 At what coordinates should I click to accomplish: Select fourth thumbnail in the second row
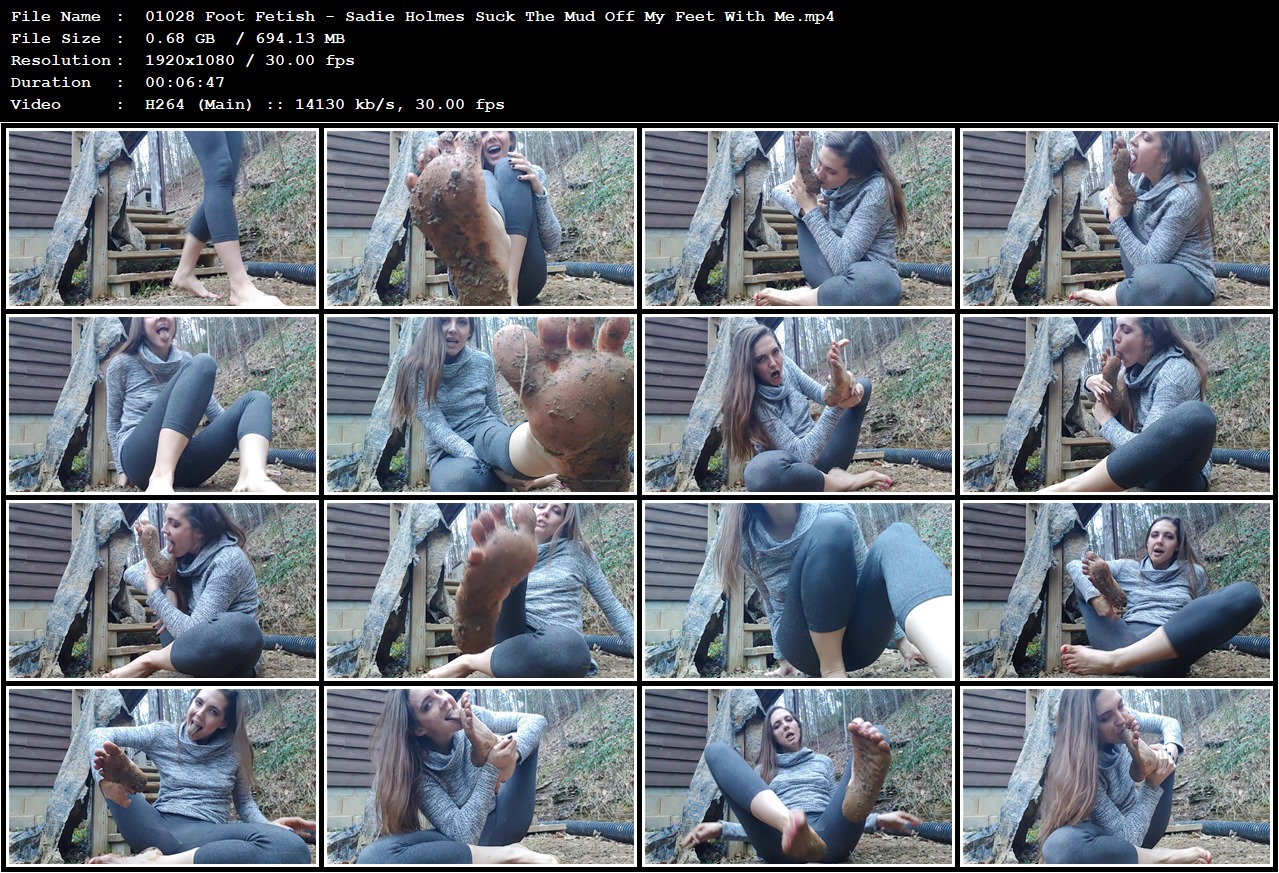(1117, 404)
